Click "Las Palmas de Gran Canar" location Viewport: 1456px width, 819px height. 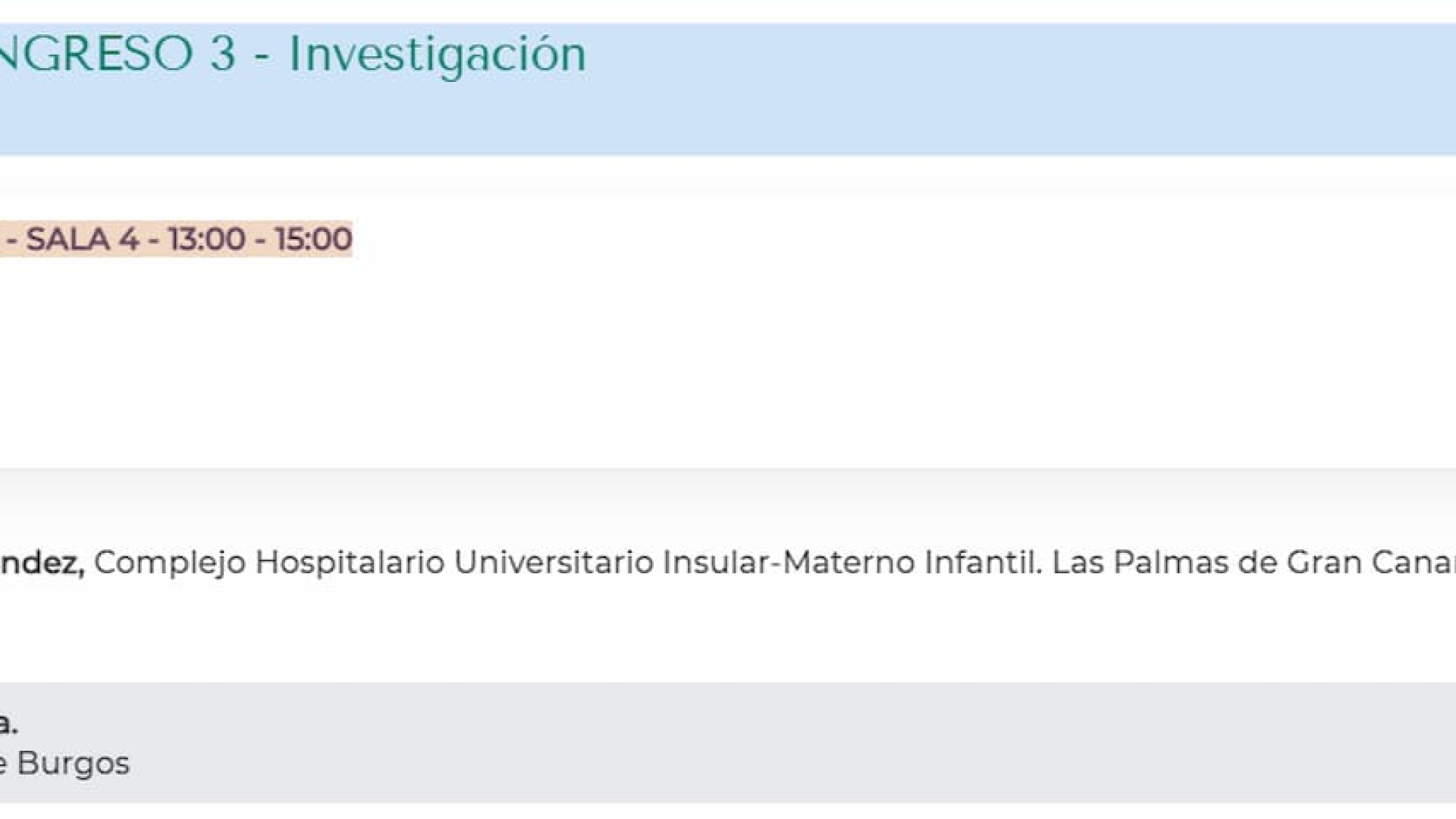(x=1254, y=563)
